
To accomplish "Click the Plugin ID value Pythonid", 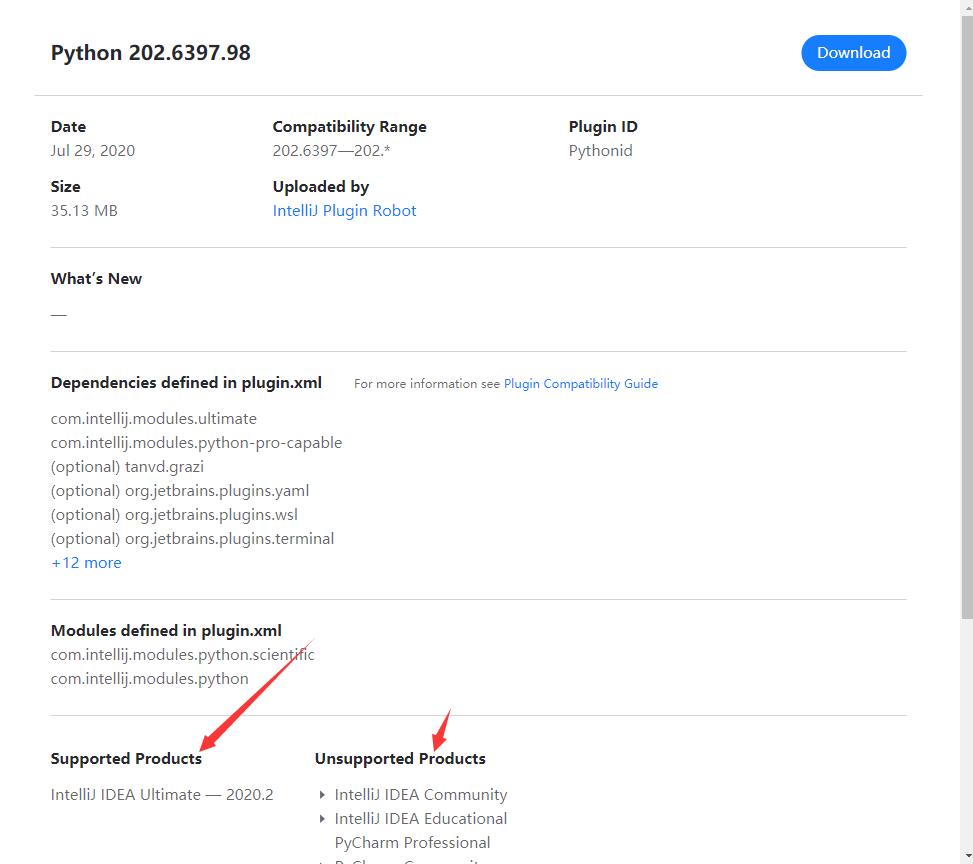I will click(601, 151).
